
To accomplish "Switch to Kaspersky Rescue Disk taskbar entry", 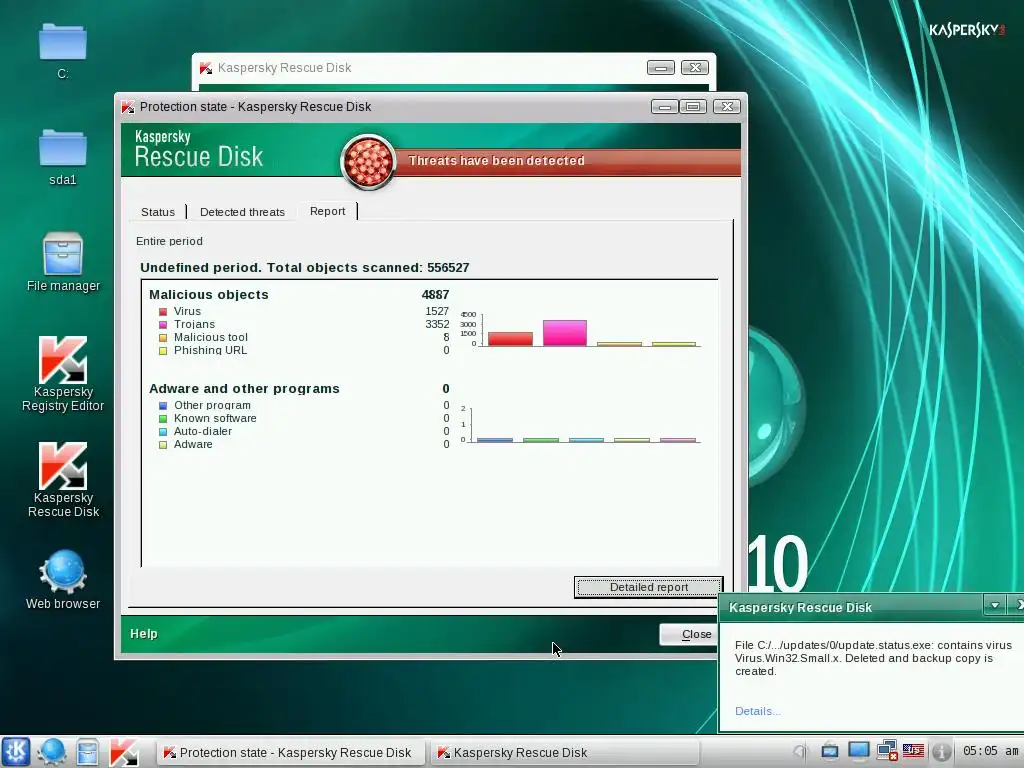I will pos(565,752).
